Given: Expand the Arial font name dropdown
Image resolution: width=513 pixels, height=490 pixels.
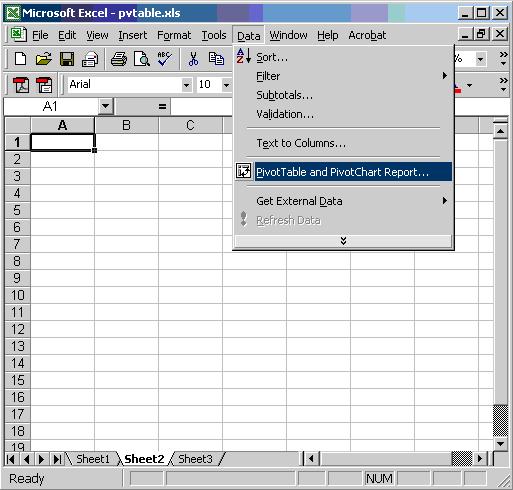Looking at the screenshot, I should 187,85.
